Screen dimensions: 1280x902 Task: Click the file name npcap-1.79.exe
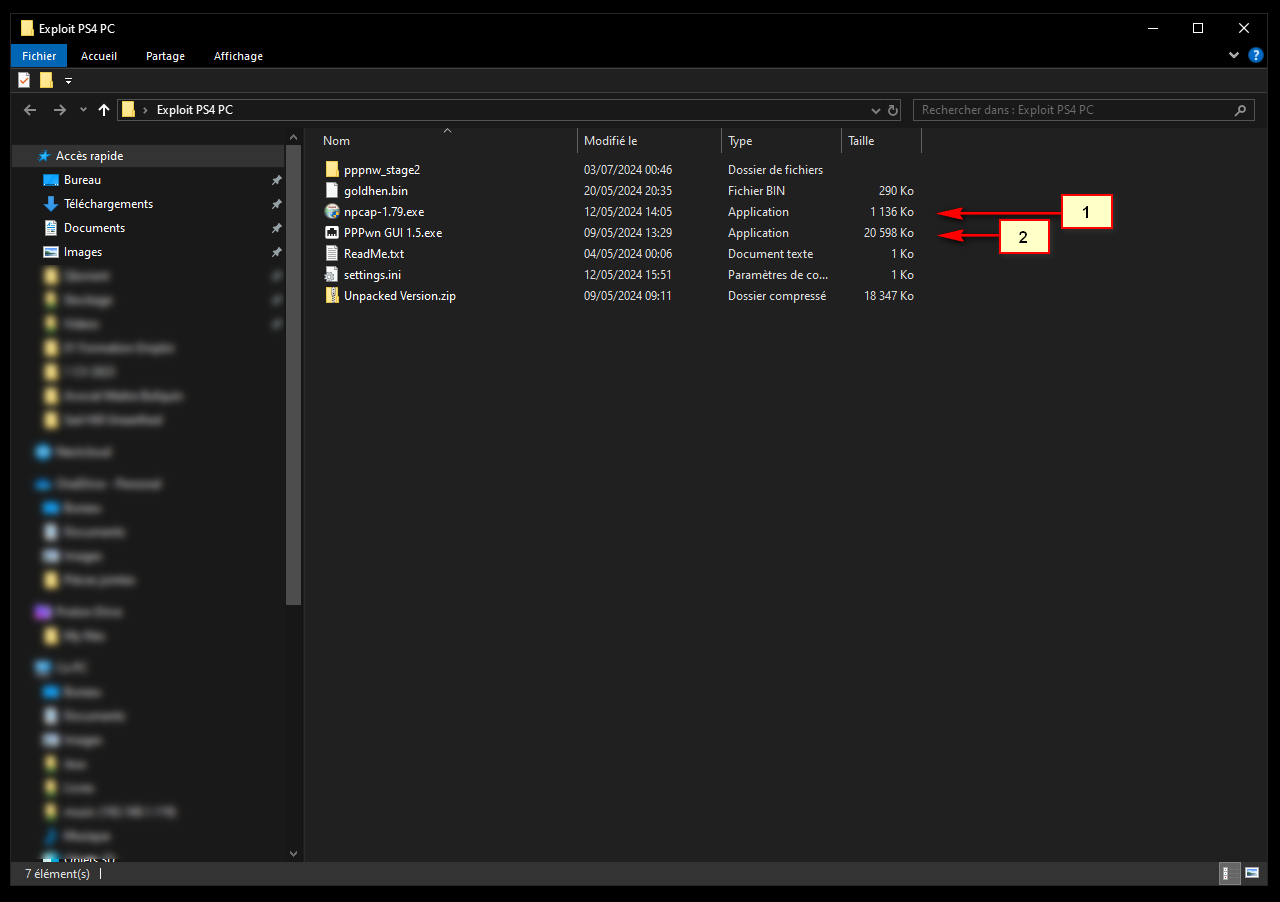pyautogui.click(x=384, y=212)
